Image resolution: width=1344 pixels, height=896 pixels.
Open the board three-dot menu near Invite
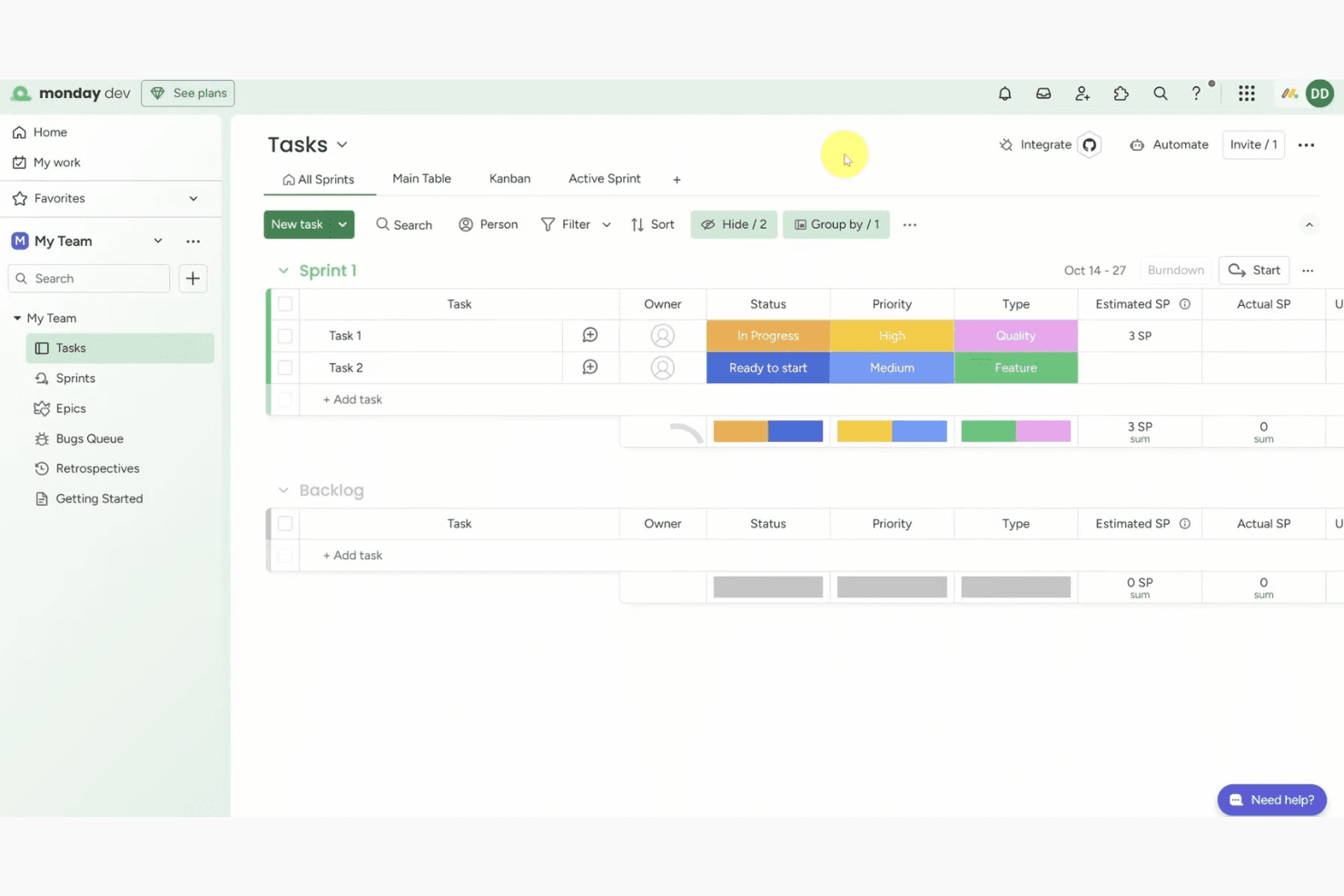pyautogui.click(x=1307, y=145)
